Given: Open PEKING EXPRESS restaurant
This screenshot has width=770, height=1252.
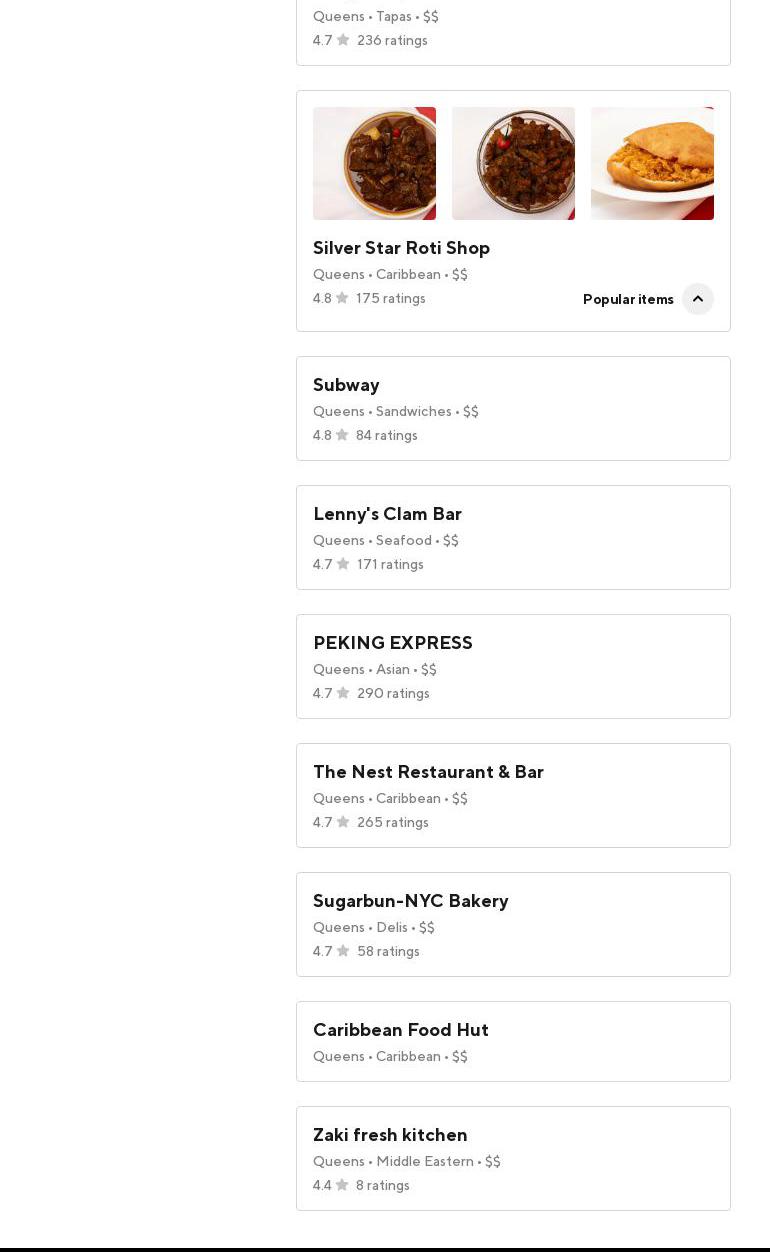Looking at the screenshot, I should pos(392,643).
